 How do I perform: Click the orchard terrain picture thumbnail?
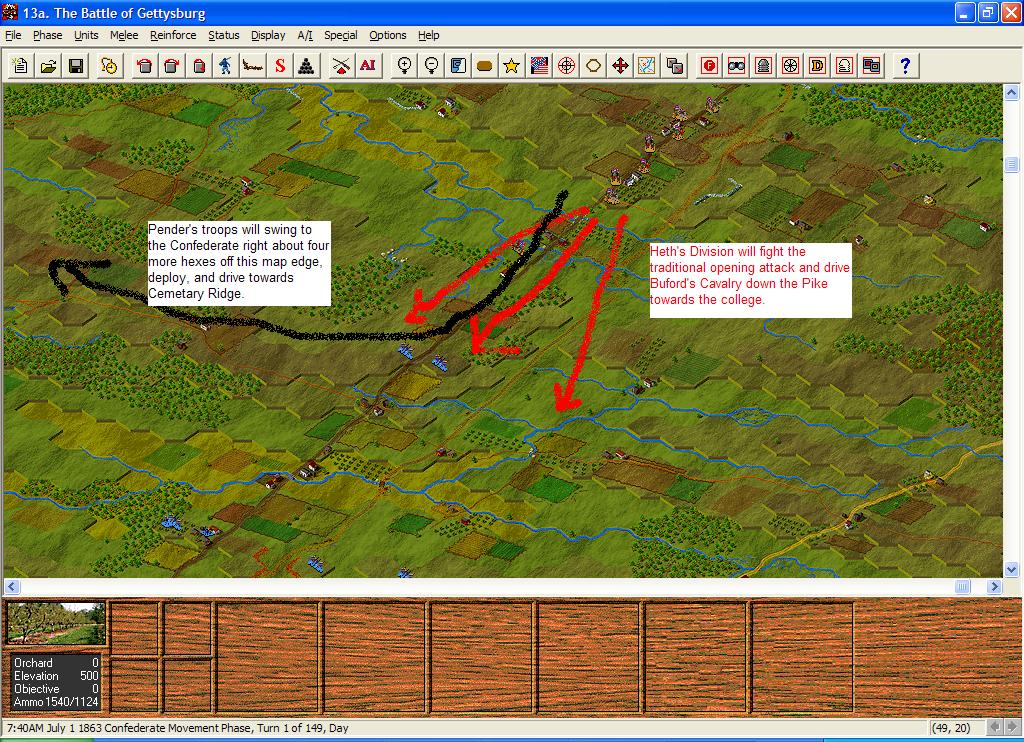pyautogui.click(x=56, y=623)
